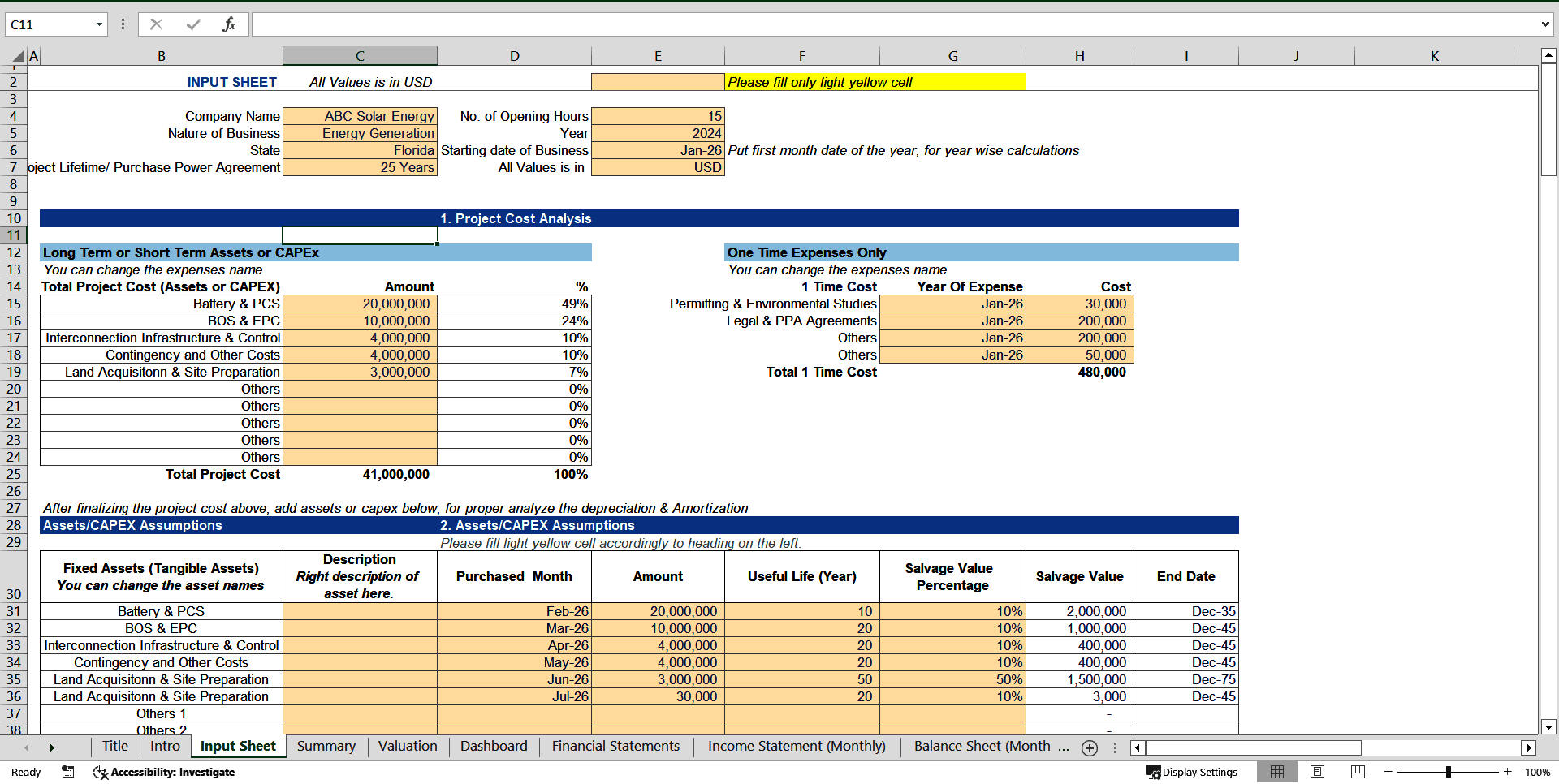The width and height of the screenshot is (1559, 784).
Task: Click the formula bar options dots
Action: (x=123, y=24)
